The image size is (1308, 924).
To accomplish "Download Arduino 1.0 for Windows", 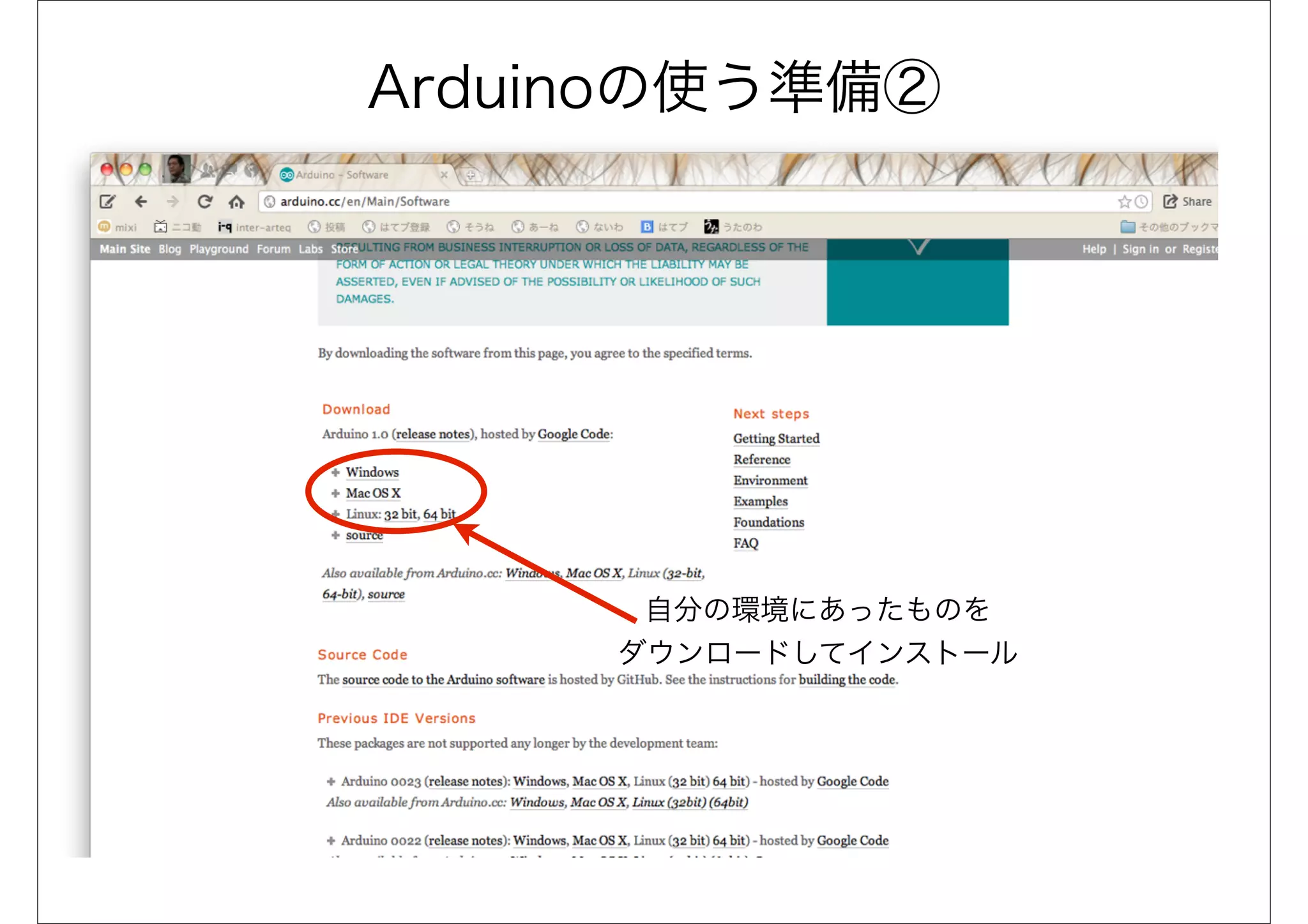I will 372,472.
